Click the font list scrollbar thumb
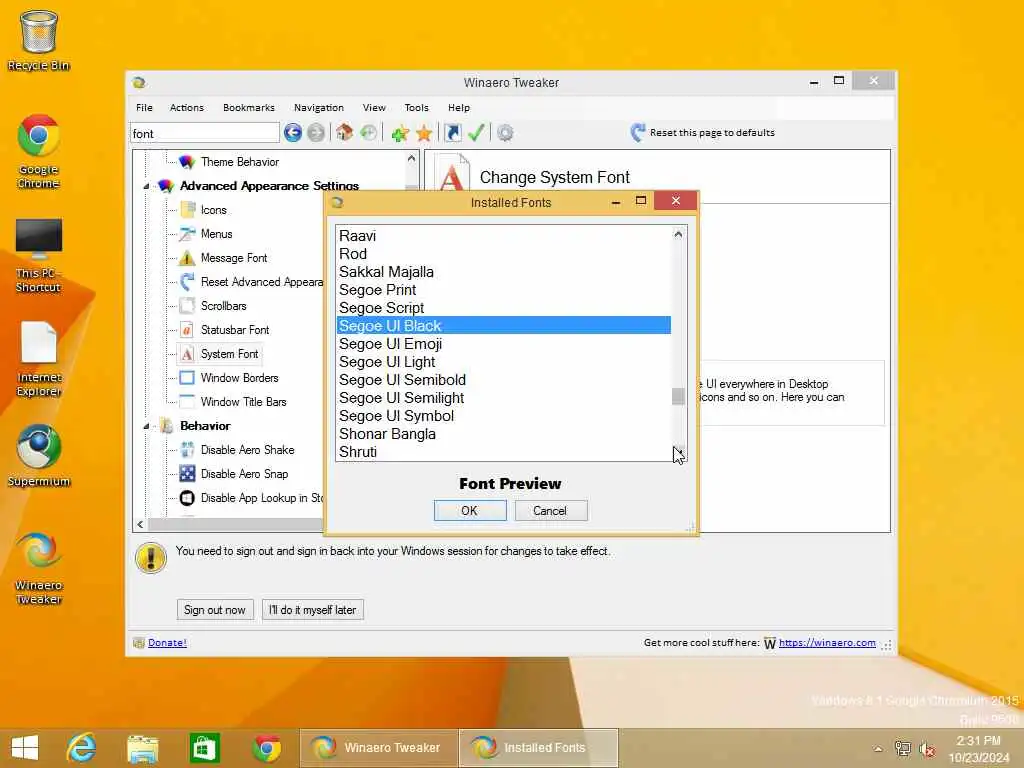The height and width of the screenshot is (768, 1024). [x=678, y=396]
